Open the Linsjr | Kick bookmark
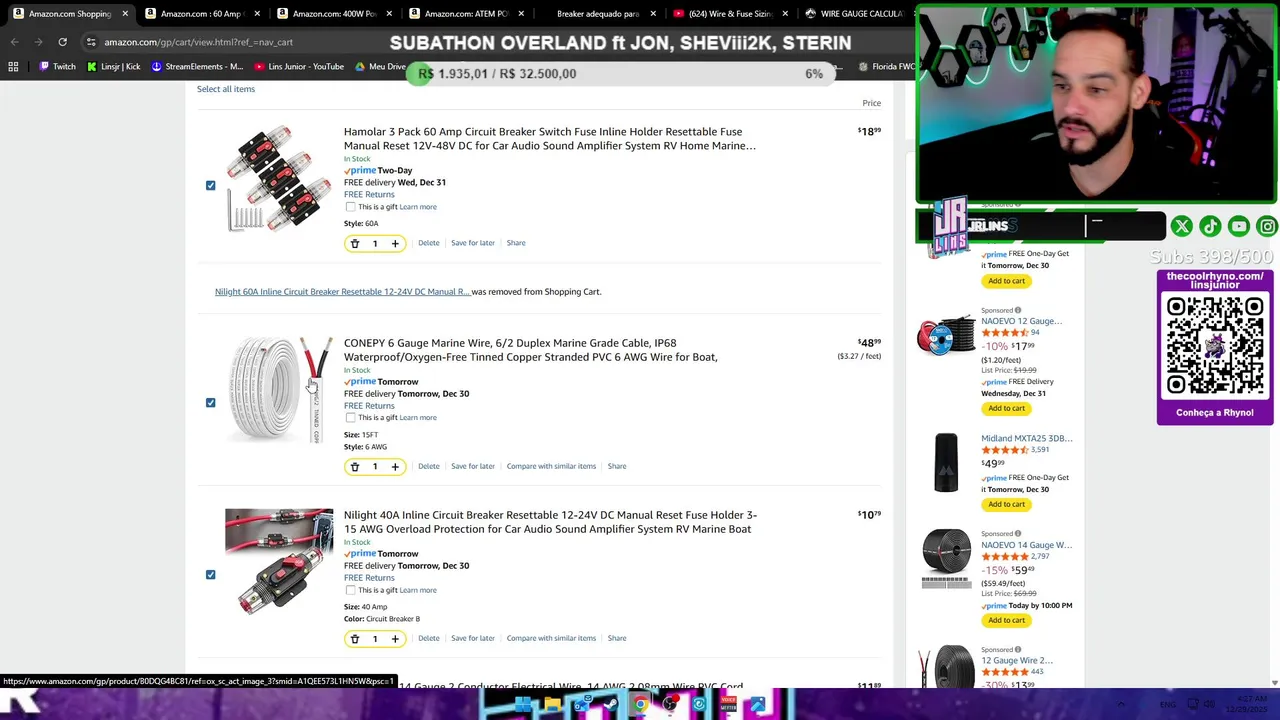 [114, 67]
